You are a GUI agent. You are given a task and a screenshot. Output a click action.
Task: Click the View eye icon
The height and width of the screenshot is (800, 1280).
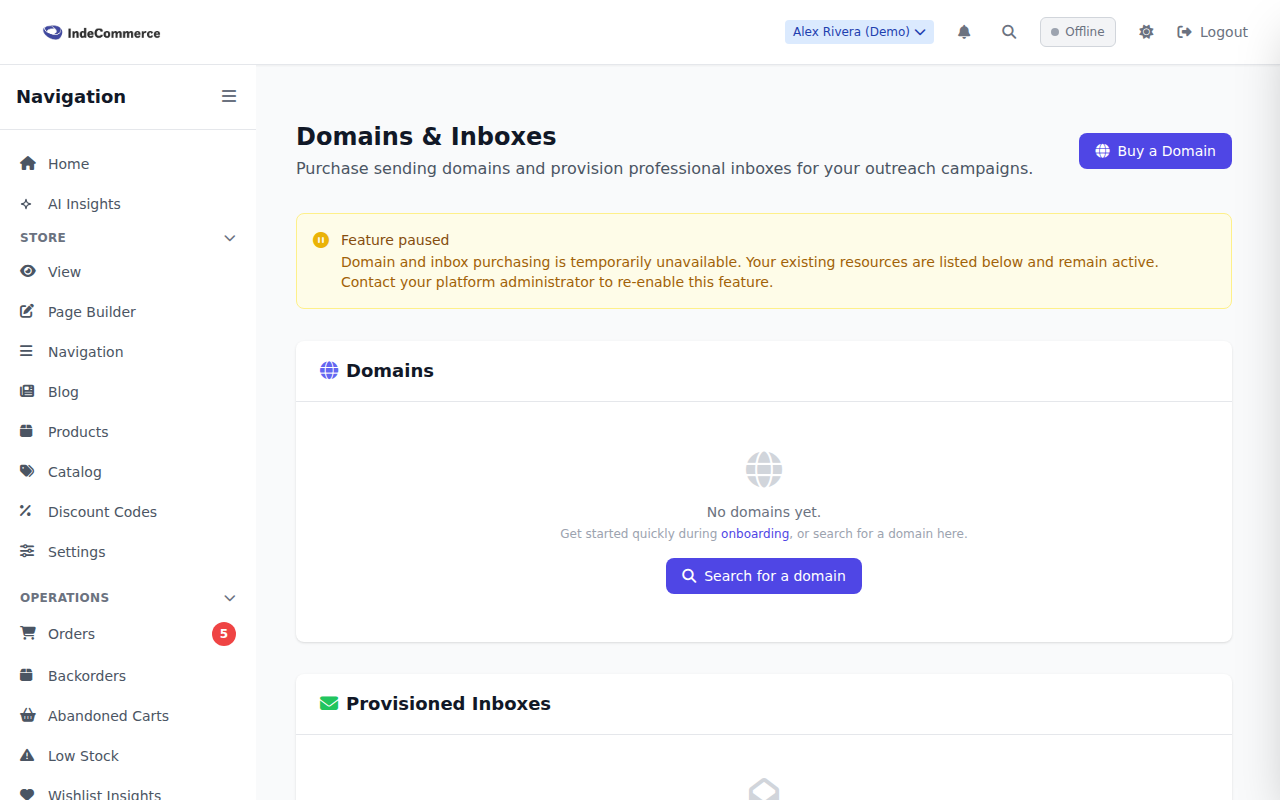[27, 272]
